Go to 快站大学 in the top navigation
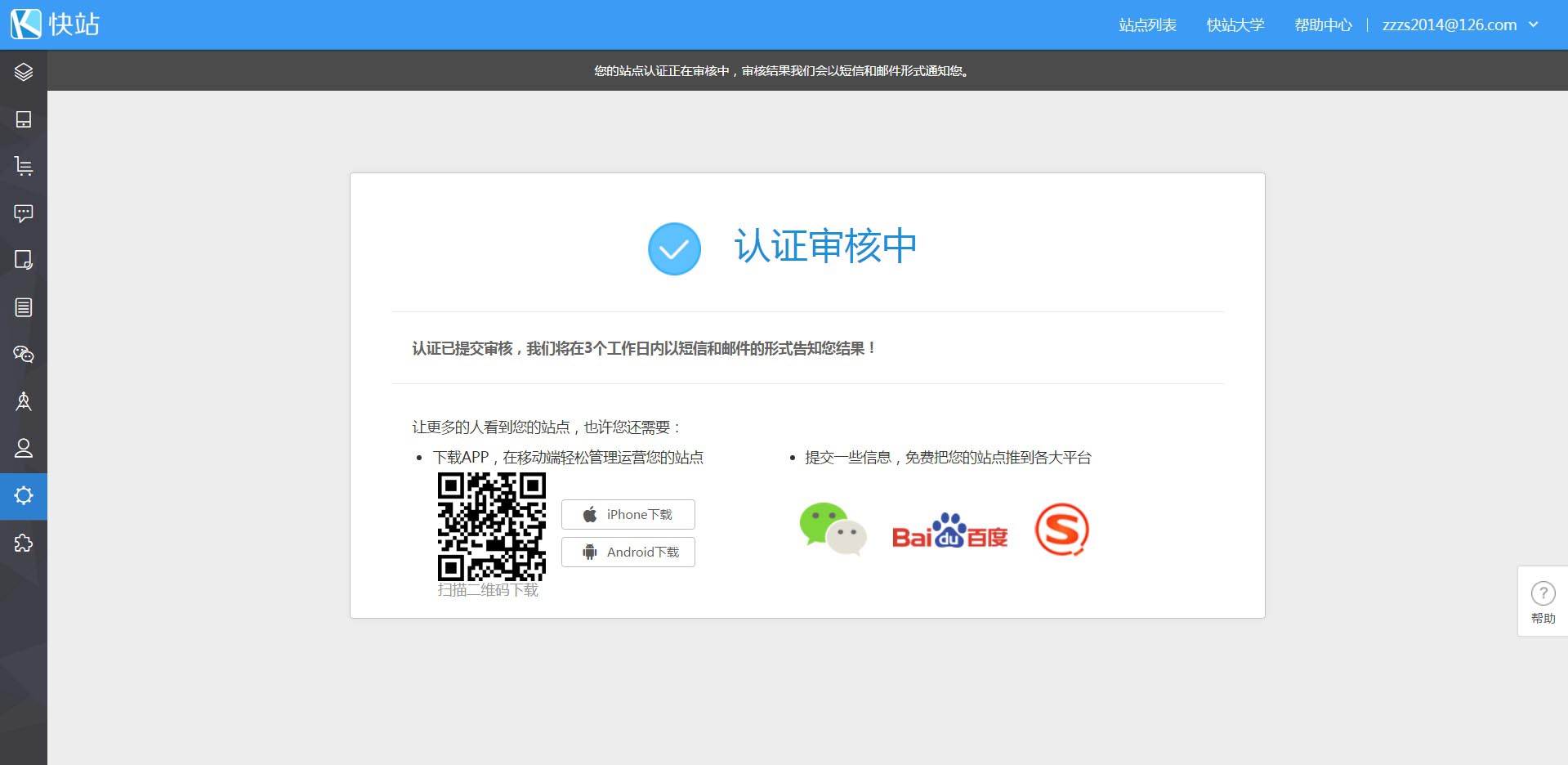The width and height of the screenshot is (1568, 765). [x=1235, y=25]
